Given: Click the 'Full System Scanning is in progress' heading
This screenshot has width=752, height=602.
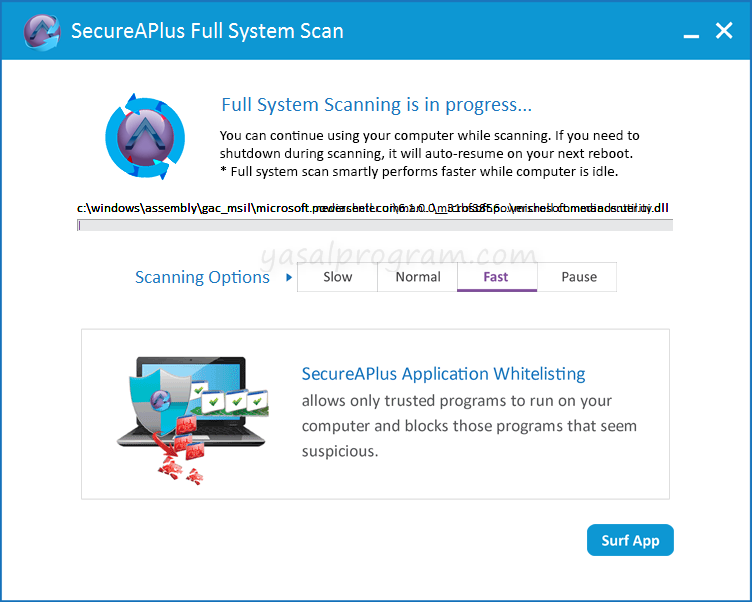Looking at the screenshot, I should [376, 105].
